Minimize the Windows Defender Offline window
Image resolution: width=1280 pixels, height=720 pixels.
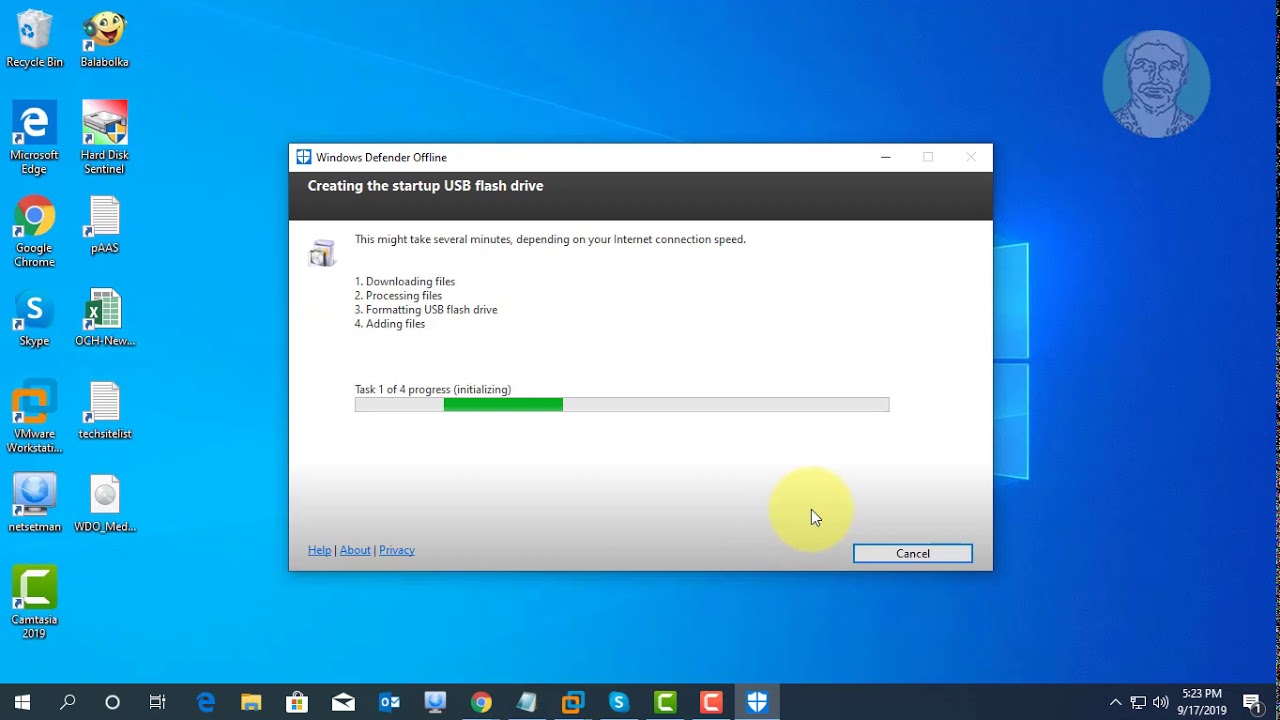(885, 157)
